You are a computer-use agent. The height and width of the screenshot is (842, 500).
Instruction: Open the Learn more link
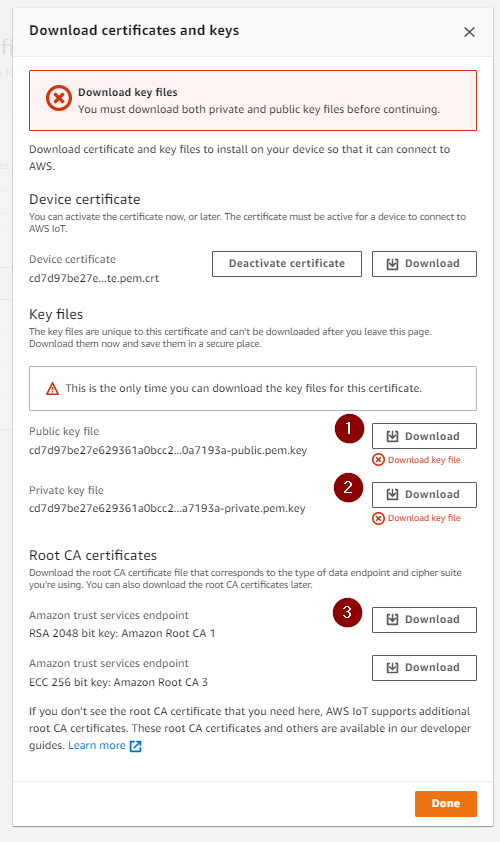tap(97, 745)
